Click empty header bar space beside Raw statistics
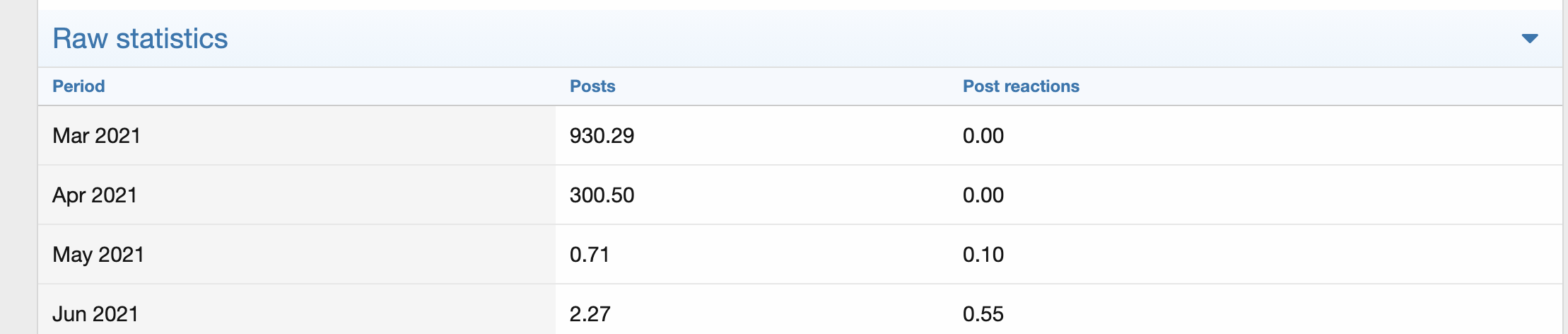Viewport: 1568px width, 334px height. tap(848, 39)
